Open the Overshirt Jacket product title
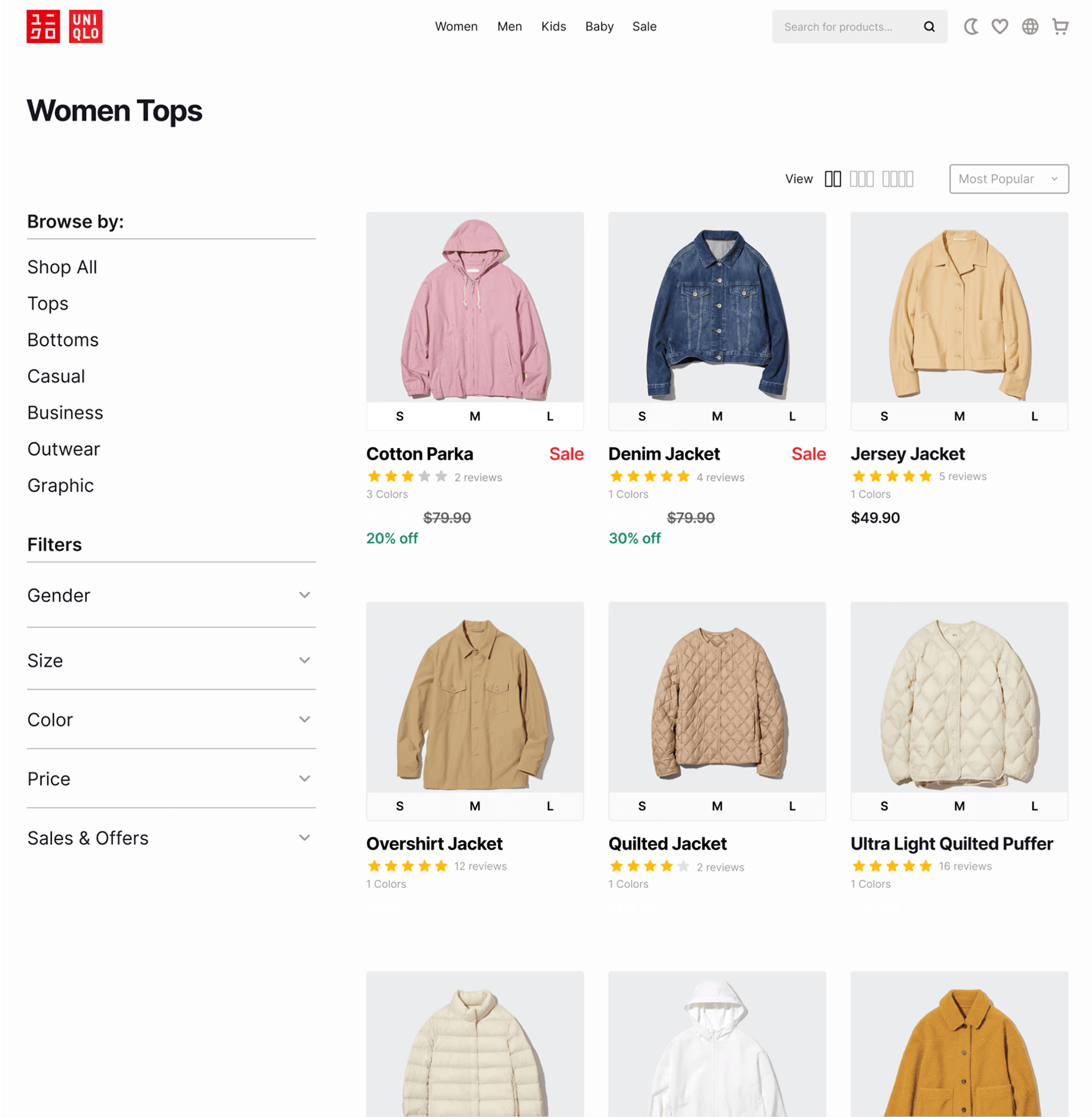Viewport: 1092px width, 1117px height. point(434,844)
